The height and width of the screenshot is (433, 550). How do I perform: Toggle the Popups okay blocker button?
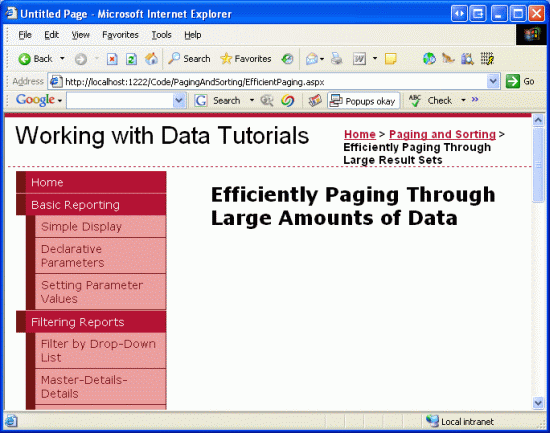pyautogui.click(x=363, y=101)
